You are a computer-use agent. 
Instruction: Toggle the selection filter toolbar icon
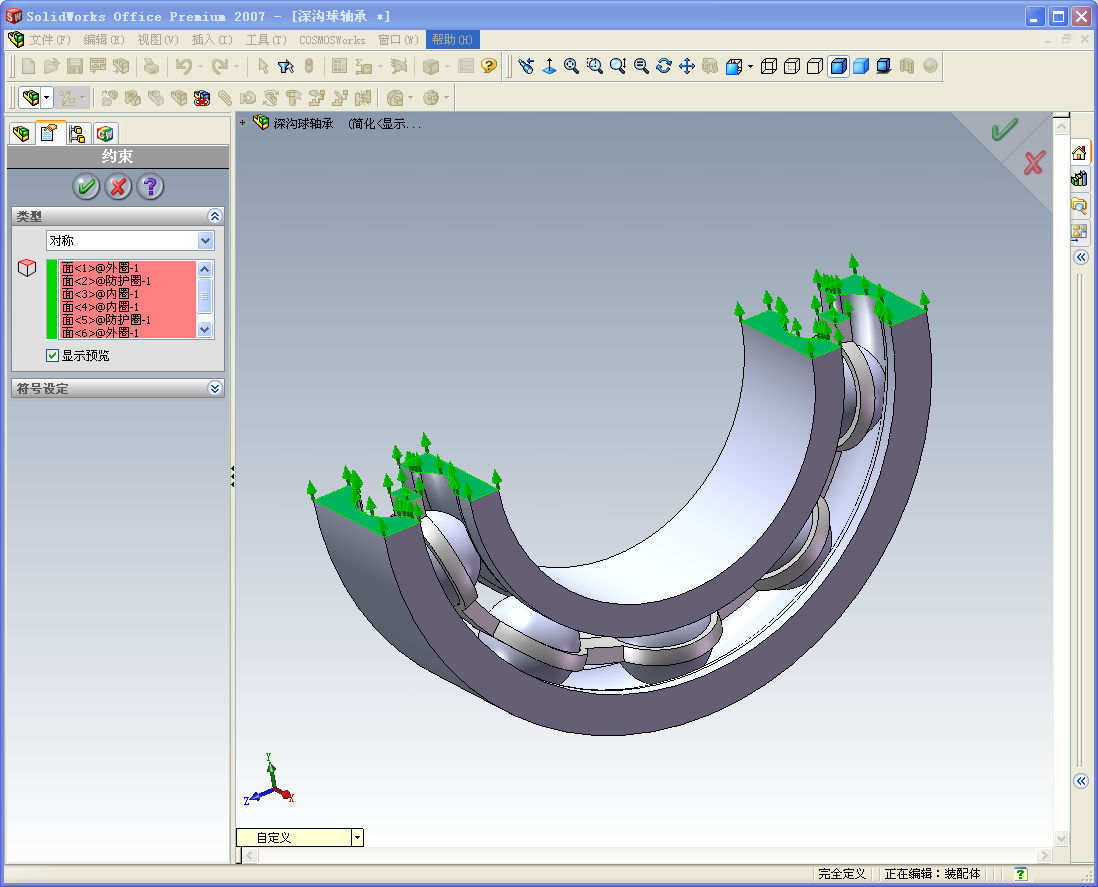point(285,67)
